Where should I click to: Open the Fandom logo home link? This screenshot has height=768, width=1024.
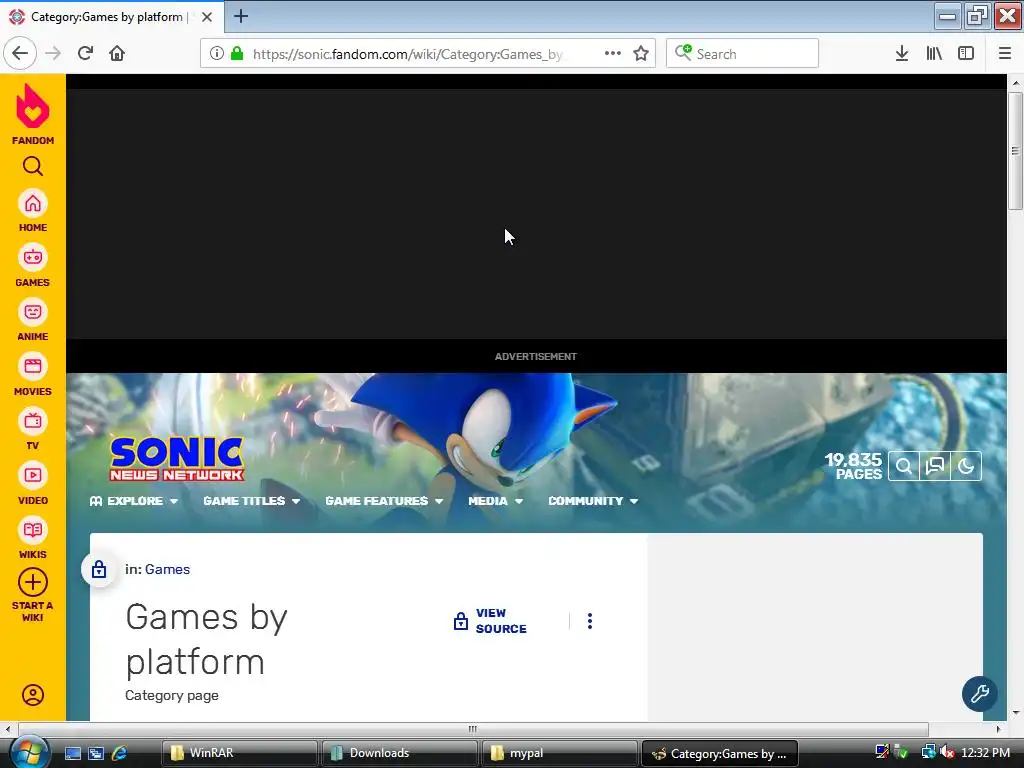point(33,114)
